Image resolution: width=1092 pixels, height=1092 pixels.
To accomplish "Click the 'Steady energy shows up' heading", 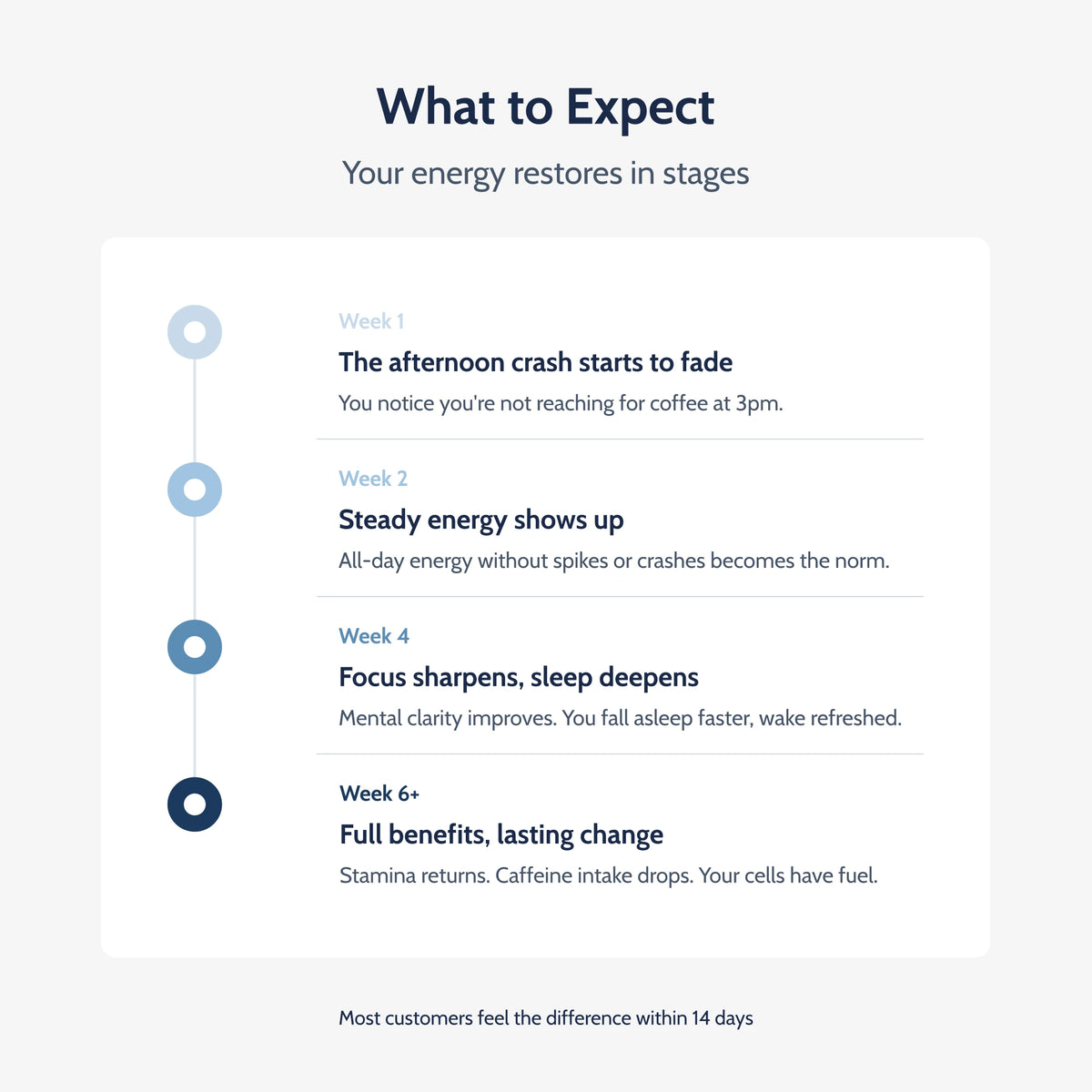I will point(481,521).
